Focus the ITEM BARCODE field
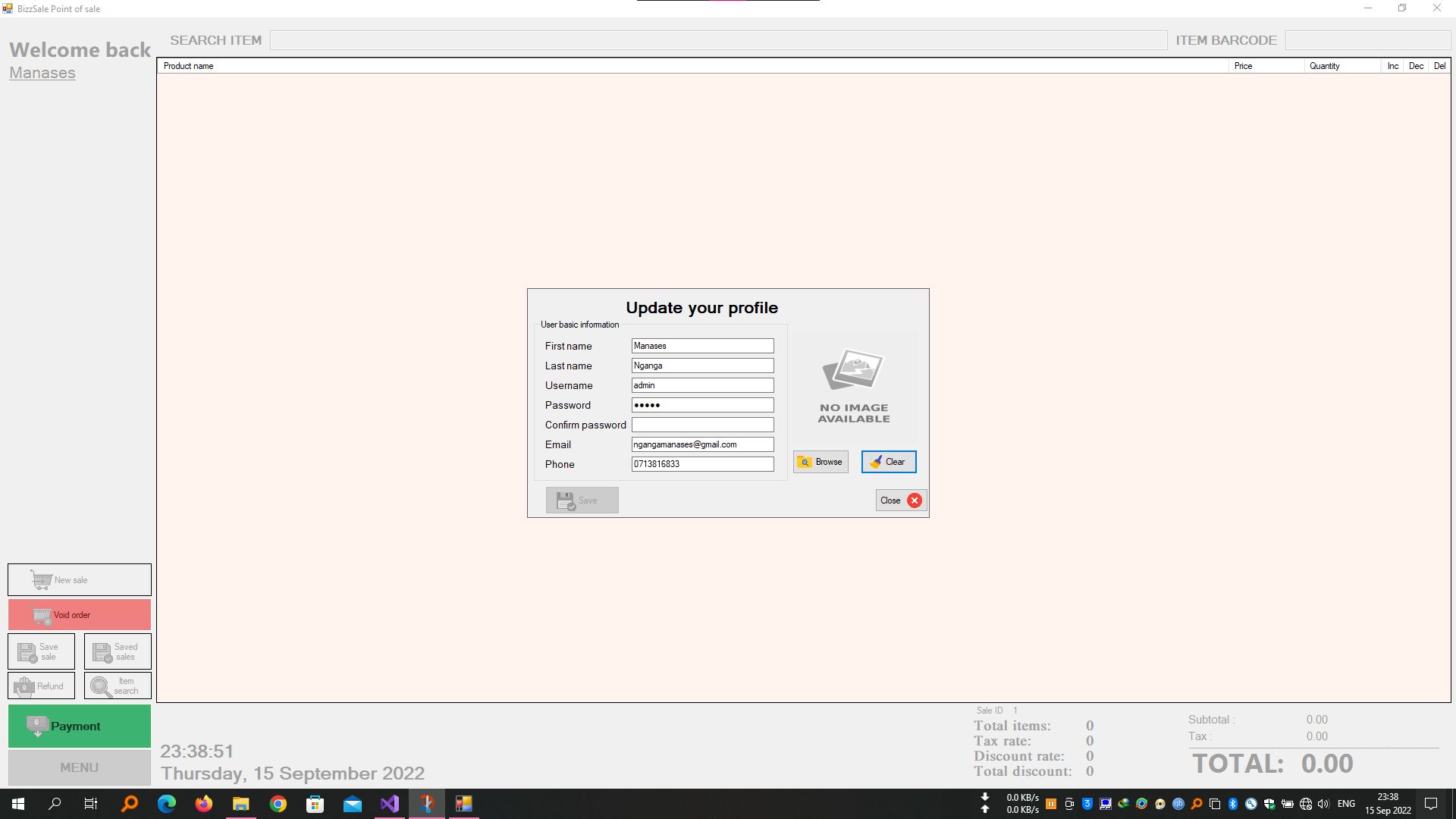 click(1367, 40)
